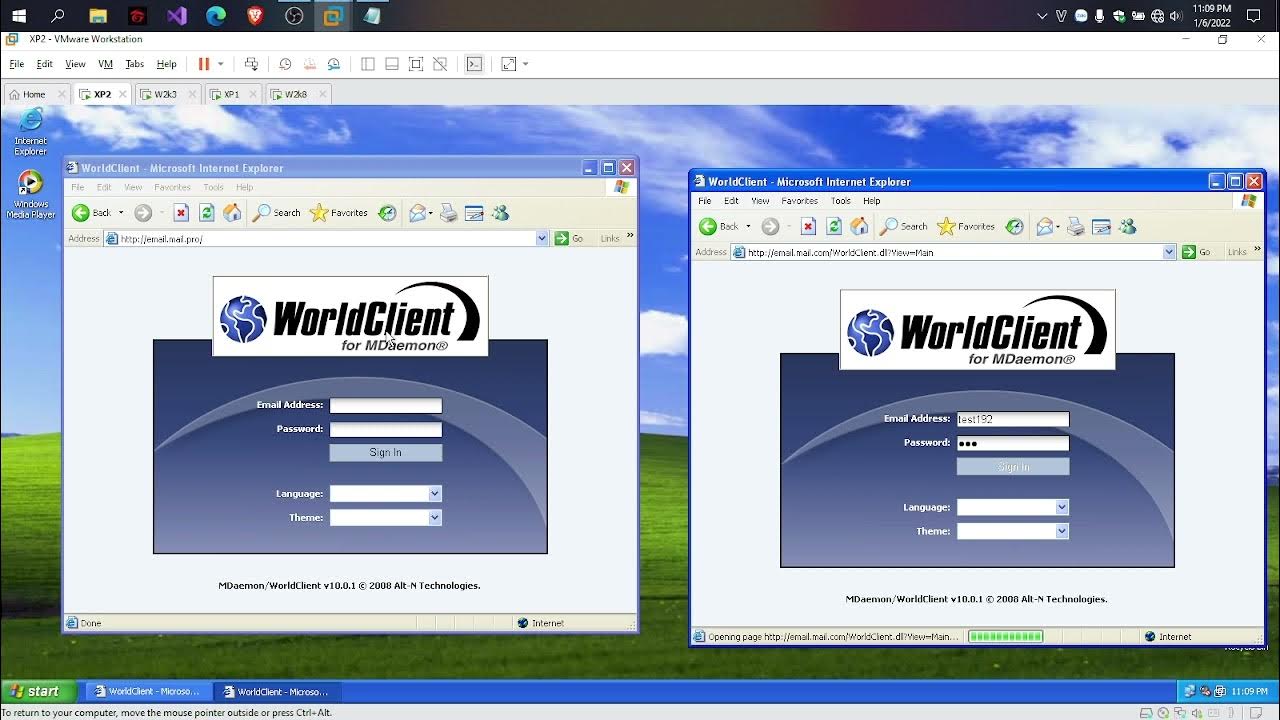Take a VM snapshot with clock icon
Screen dimensions: 1280x720
coord(285,64)
